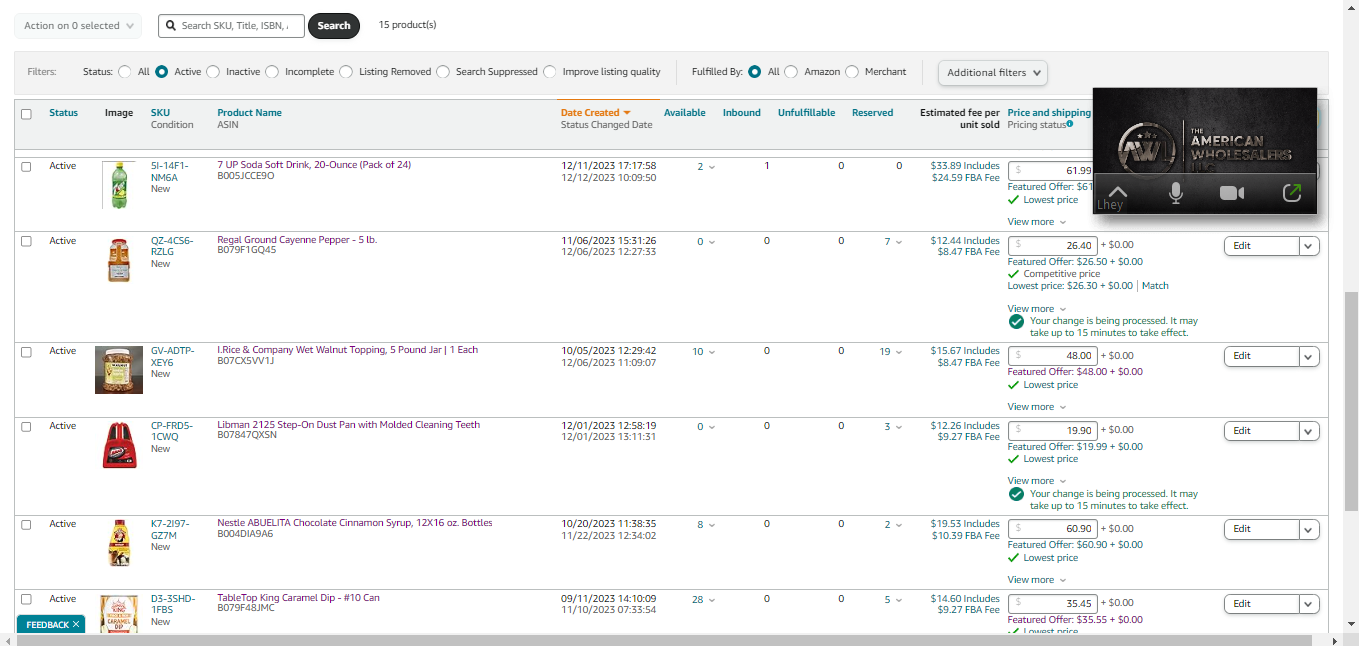Screen dimensions: 1359x646
Task: Click Match link for Cayenne Pepper price
Action: (x=1155, y=286)
